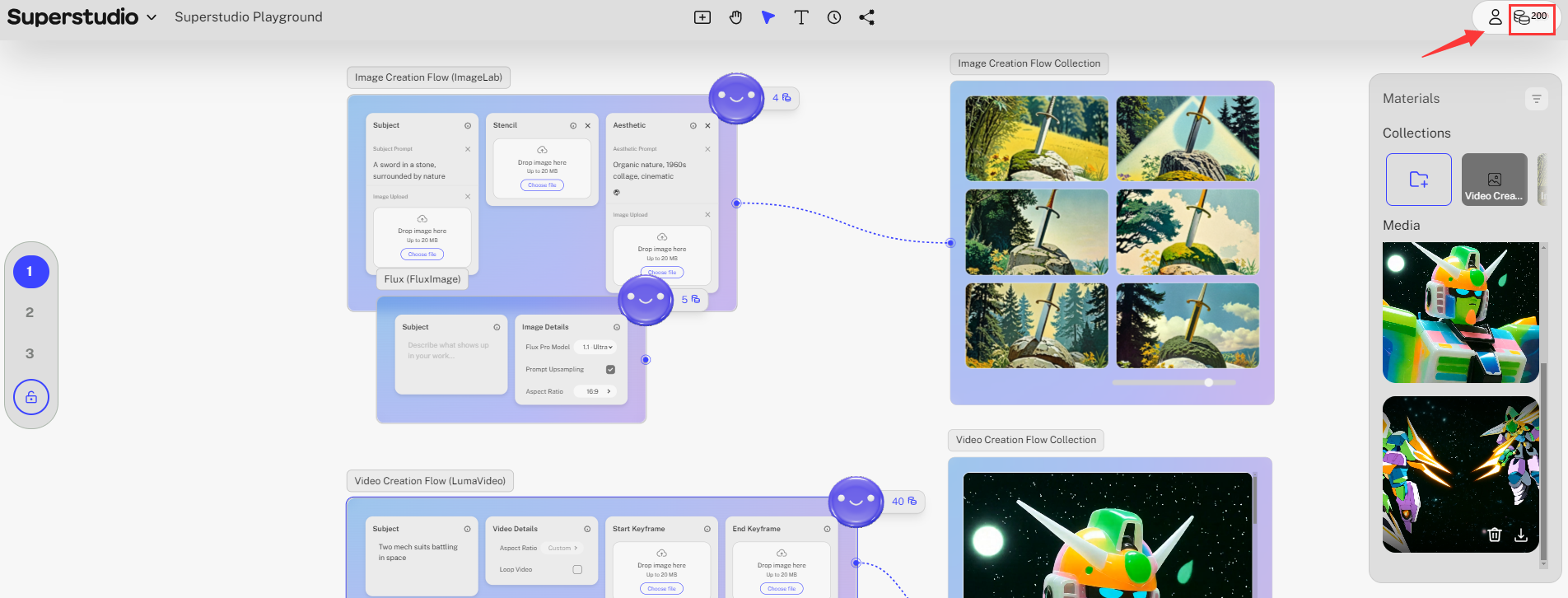Click the LumaVideo cost badge showing 40
Screen dimensions: 1568x598
(904, 502)
